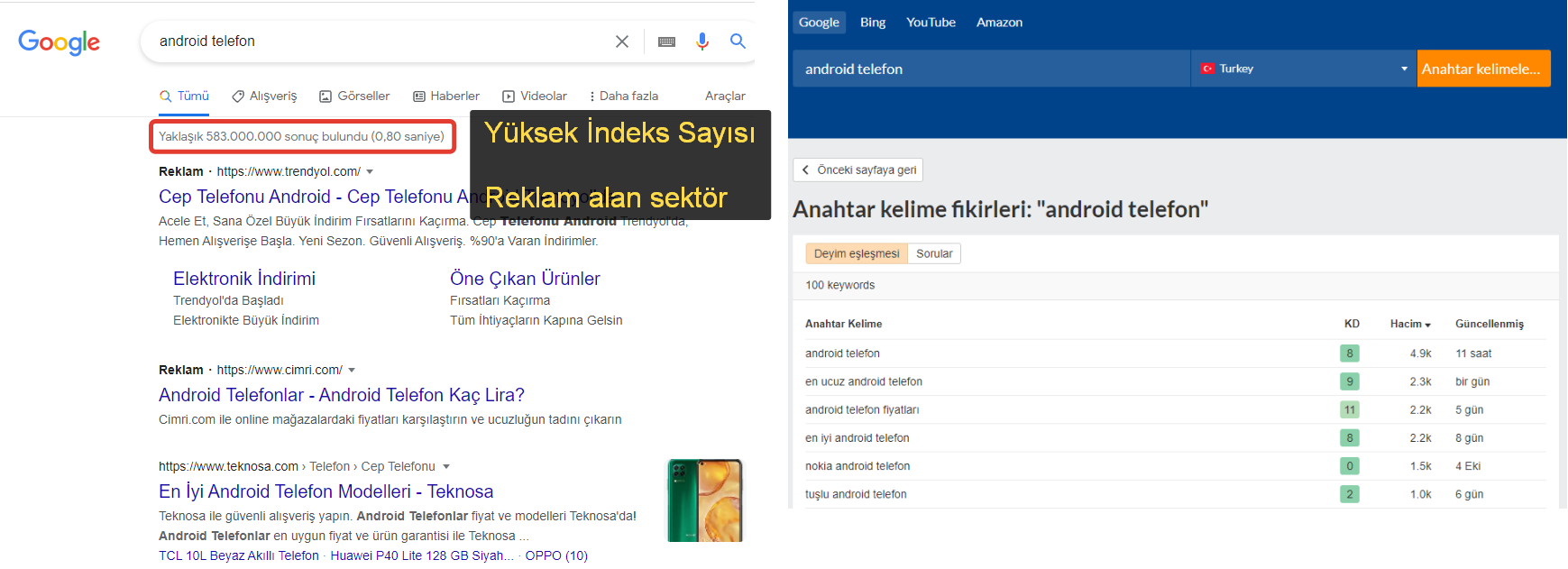Click the Google logo

[60, 42]
